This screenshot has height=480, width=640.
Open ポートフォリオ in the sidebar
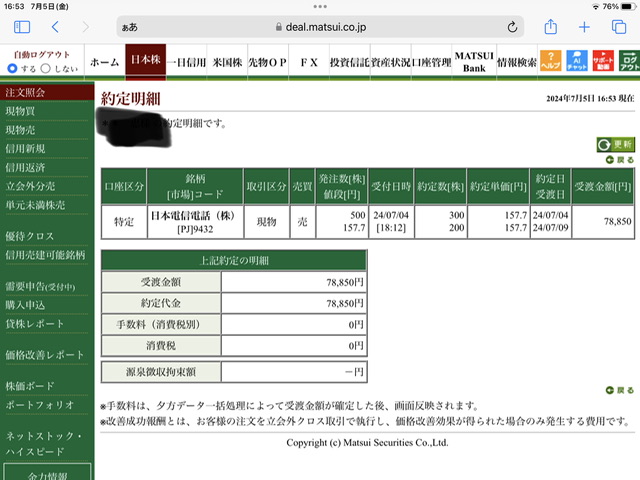[x=40, y=404]
